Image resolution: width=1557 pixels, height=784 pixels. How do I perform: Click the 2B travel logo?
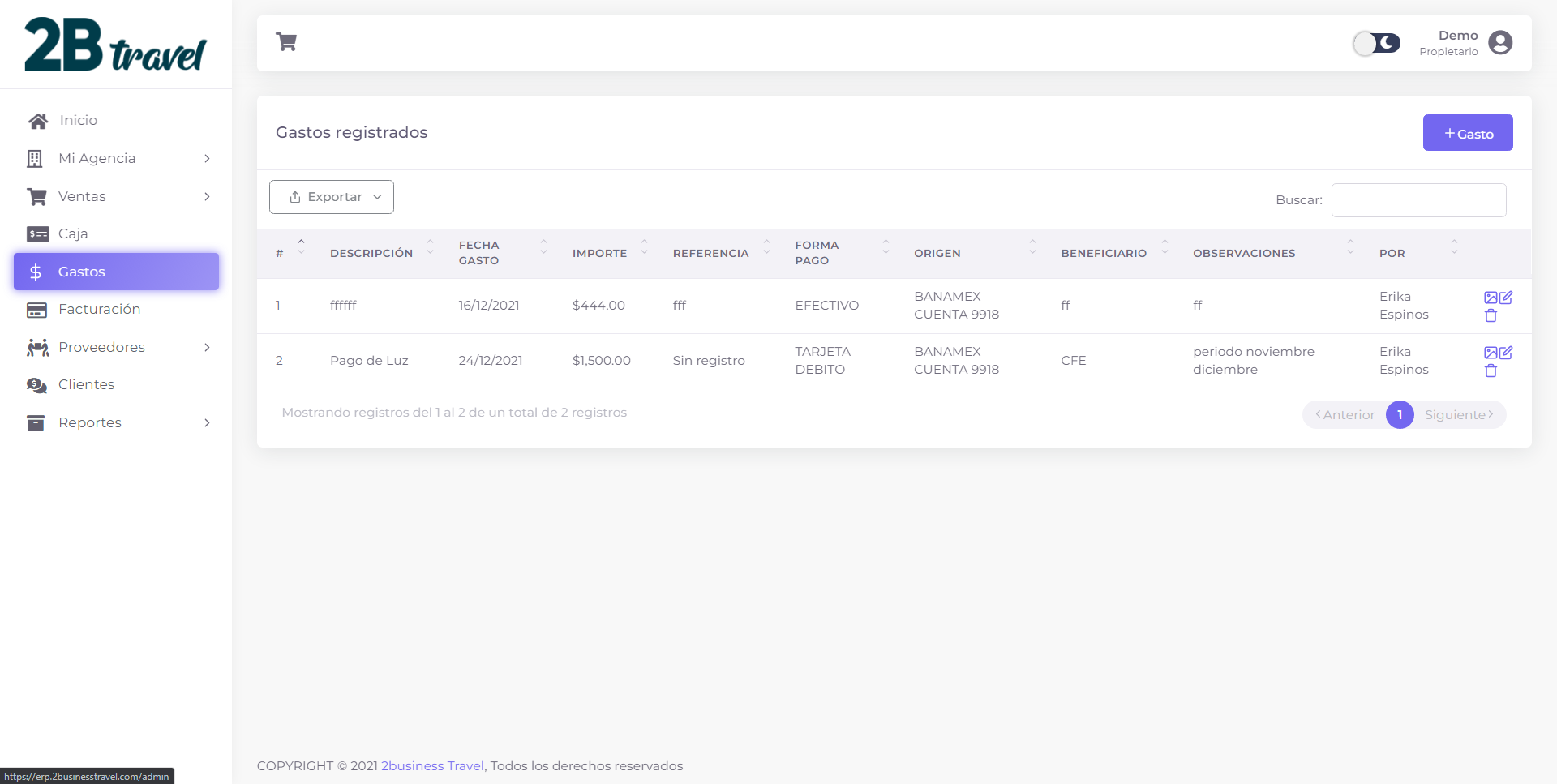(115, 45)
